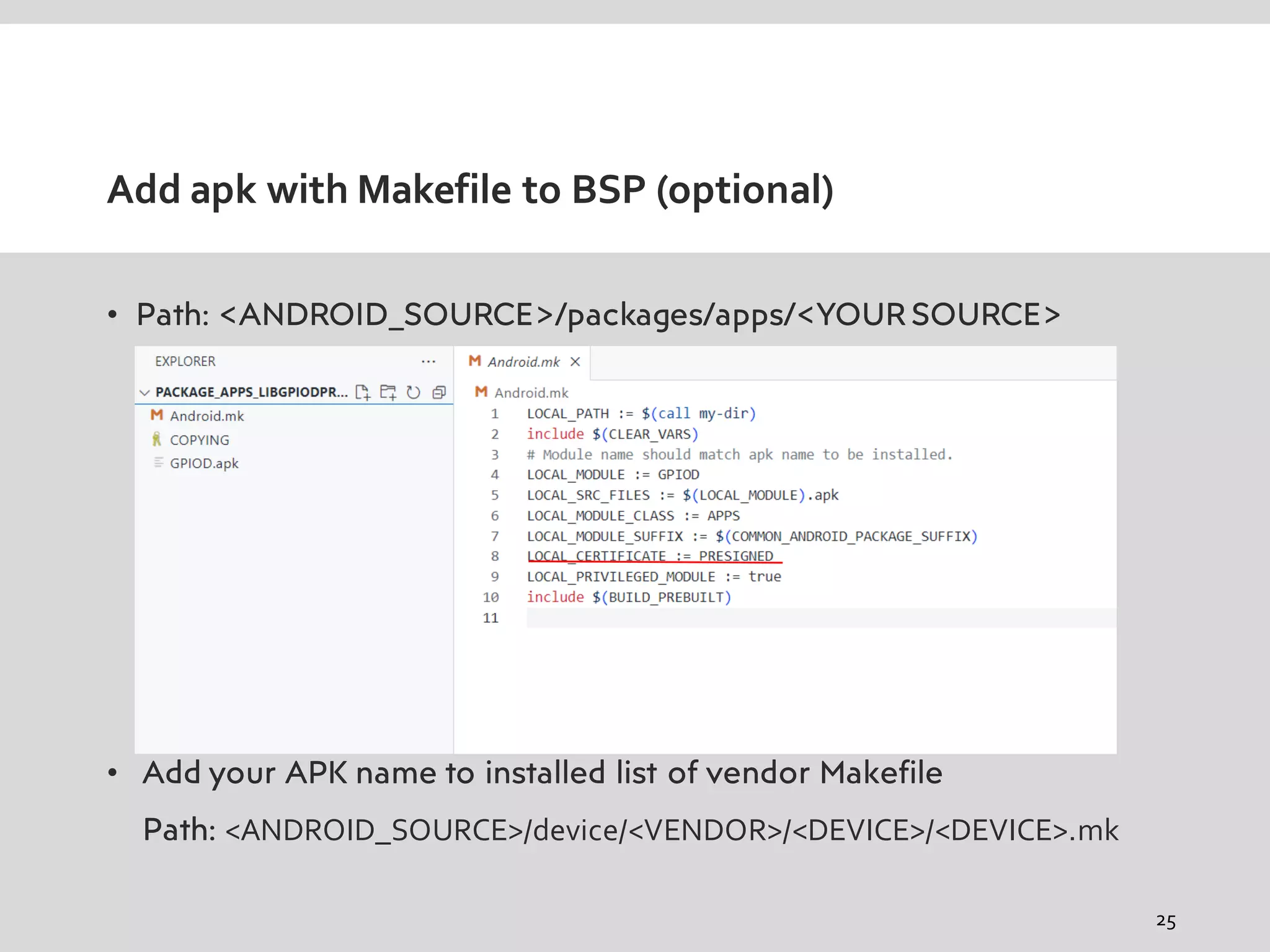Click the M icon on the Android.mk tab

coord(475,361)
